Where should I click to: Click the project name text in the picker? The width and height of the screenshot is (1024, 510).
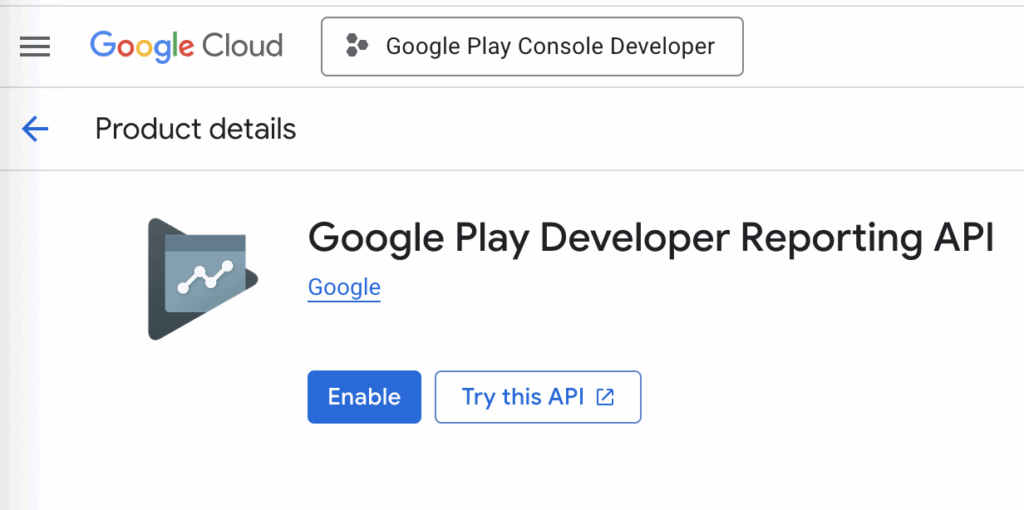coord(550,46)
